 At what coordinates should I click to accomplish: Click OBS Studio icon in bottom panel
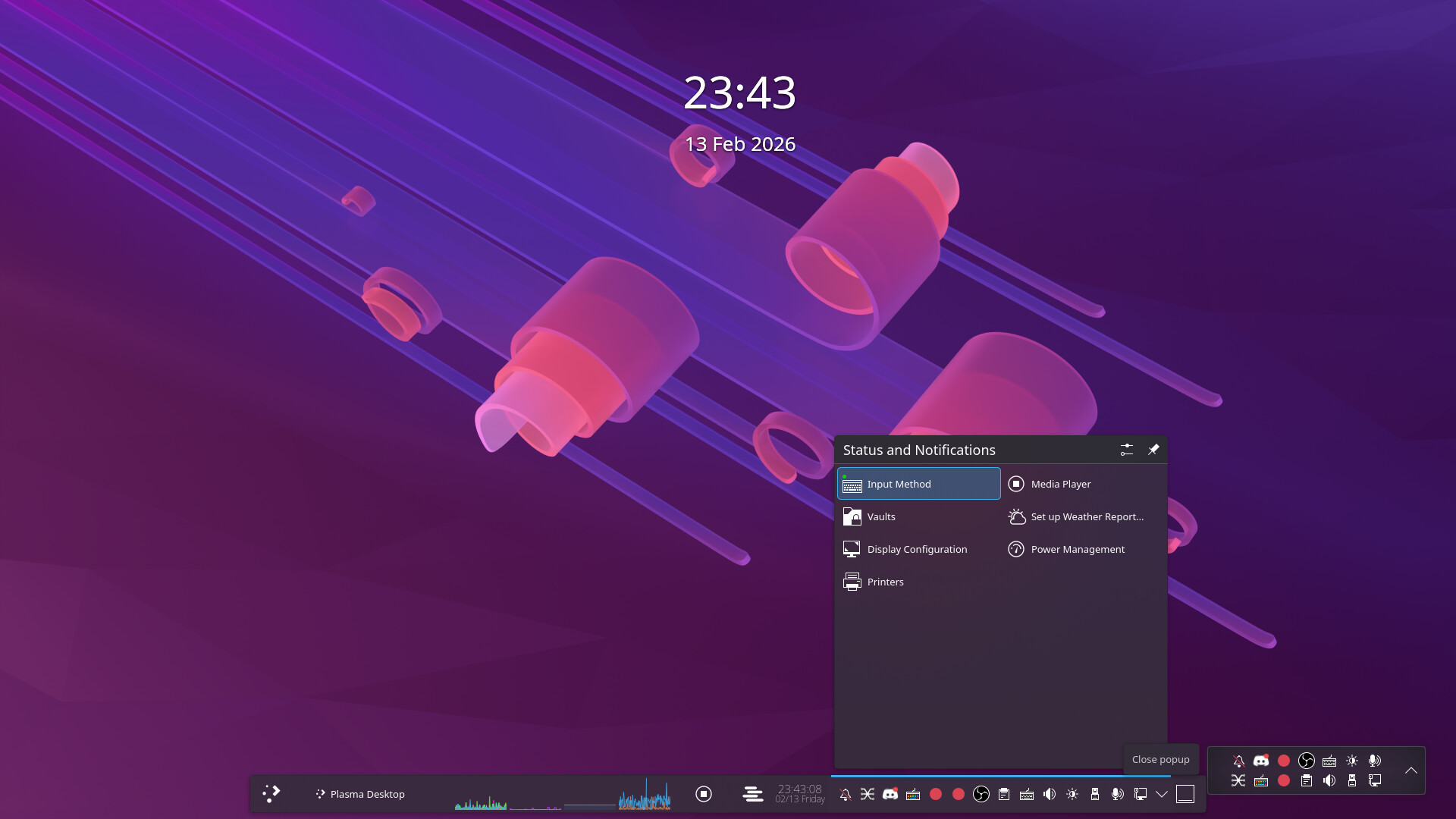coord(981,794)
